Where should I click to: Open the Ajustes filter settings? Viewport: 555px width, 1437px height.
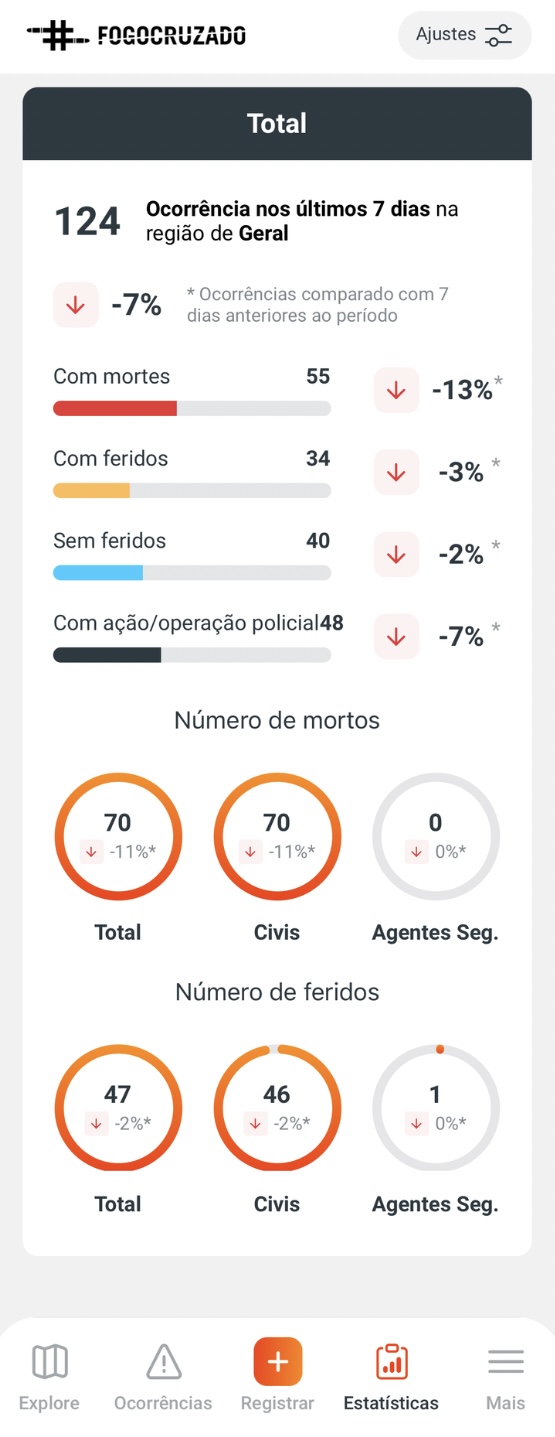(x=465, y=35)
